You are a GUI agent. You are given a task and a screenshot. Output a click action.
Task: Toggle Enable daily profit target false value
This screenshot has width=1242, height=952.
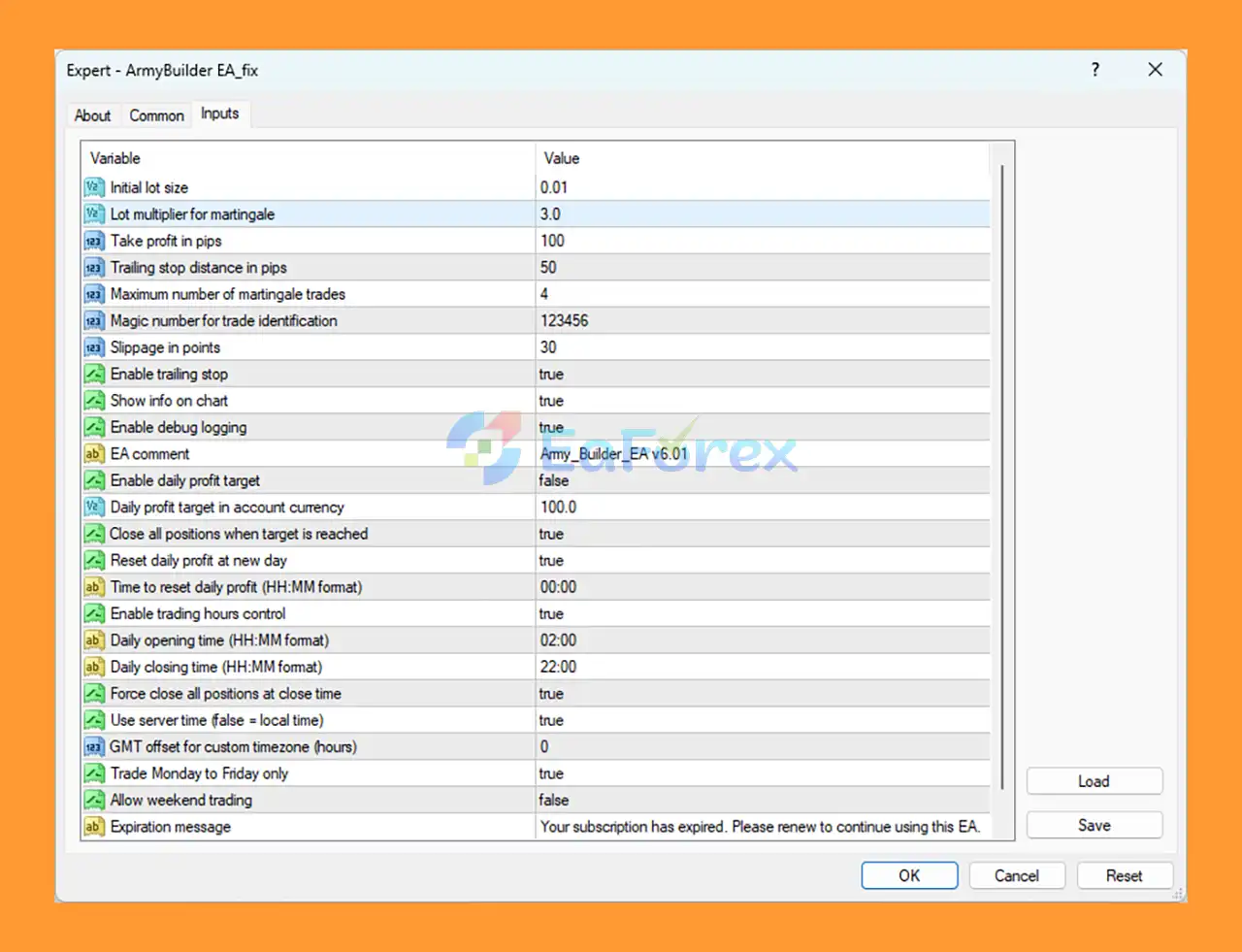point(554,480)
